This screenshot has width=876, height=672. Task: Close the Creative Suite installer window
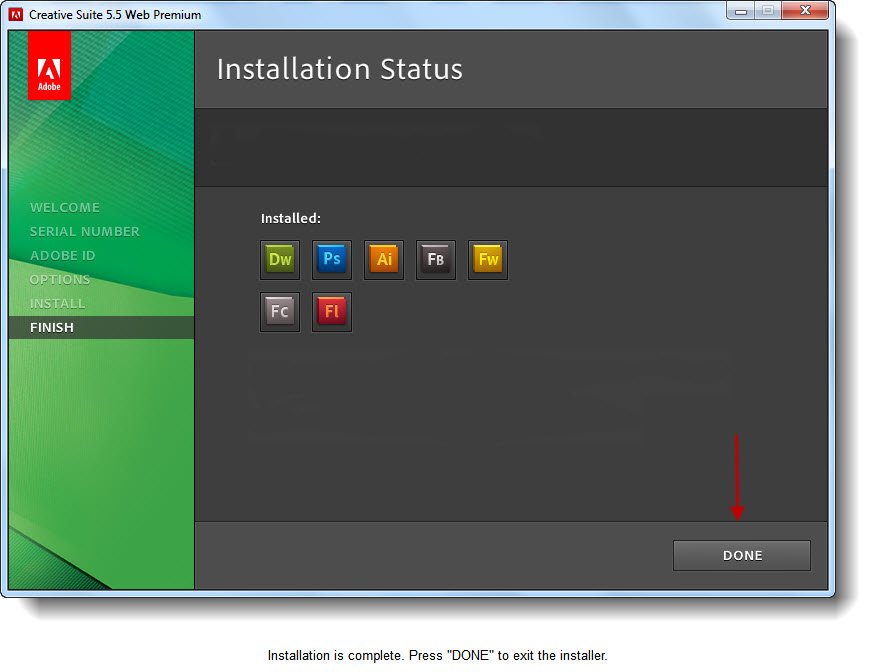point(804,11)
